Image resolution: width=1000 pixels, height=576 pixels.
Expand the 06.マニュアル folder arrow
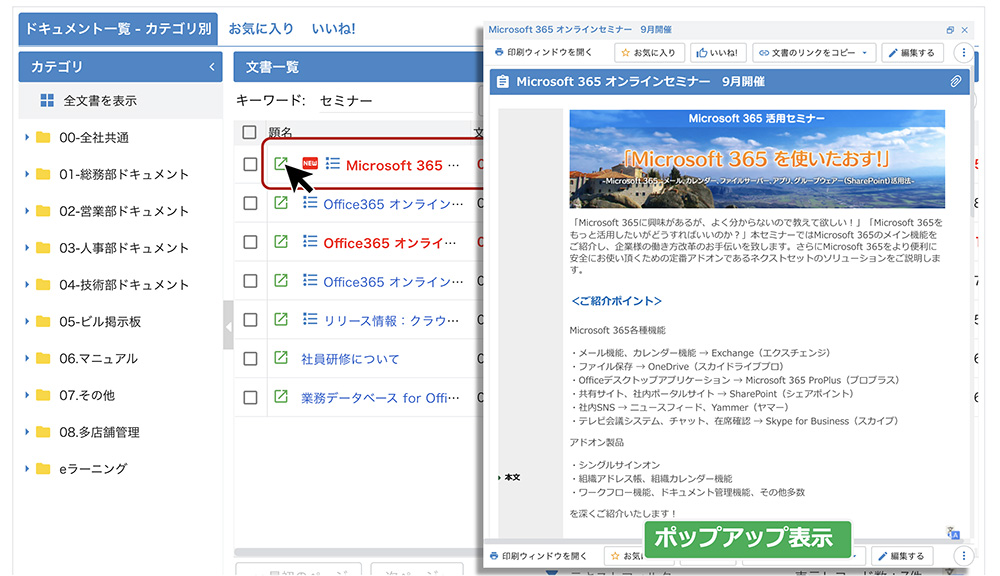click(x=27, y=358)
